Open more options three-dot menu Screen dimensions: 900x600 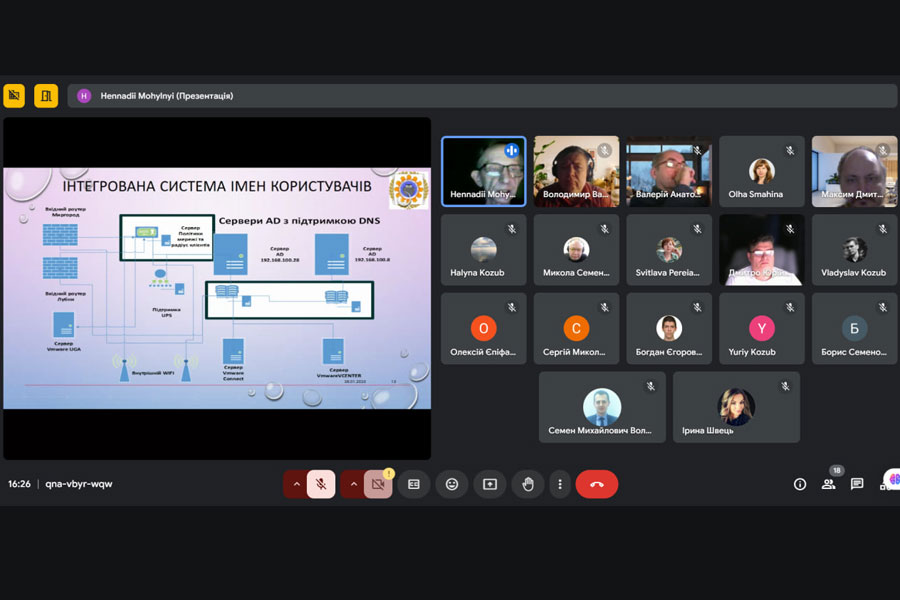tap(560, 484)
